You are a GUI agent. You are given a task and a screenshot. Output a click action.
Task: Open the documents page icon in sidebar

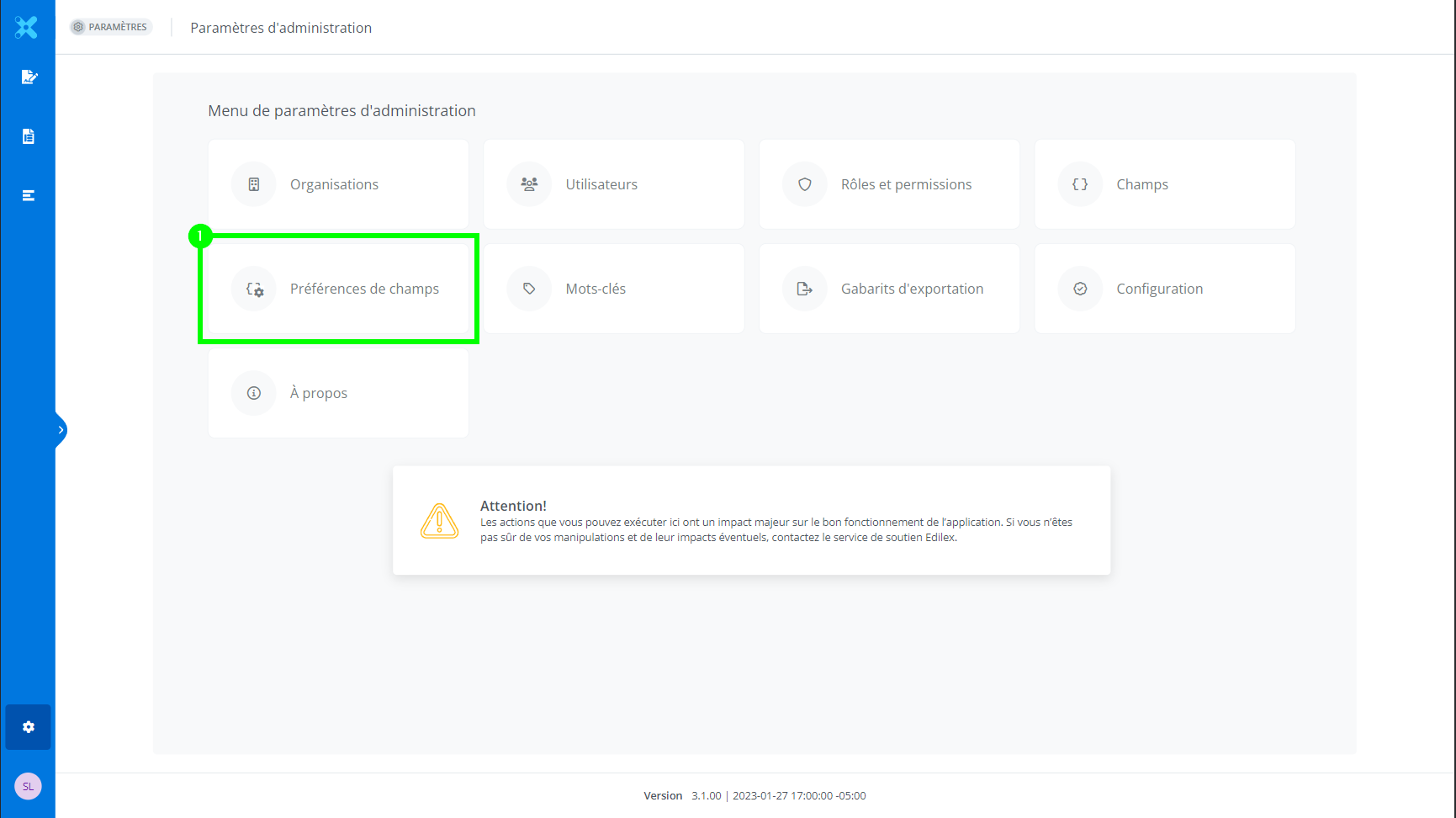(29, 136)
